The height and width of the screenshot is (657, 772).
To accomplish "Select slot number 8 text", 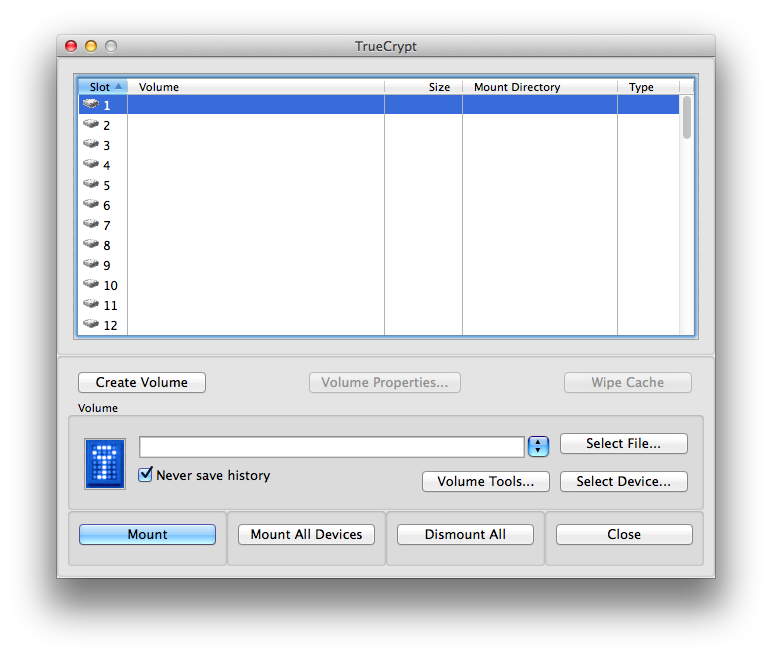I will [106, 246].
